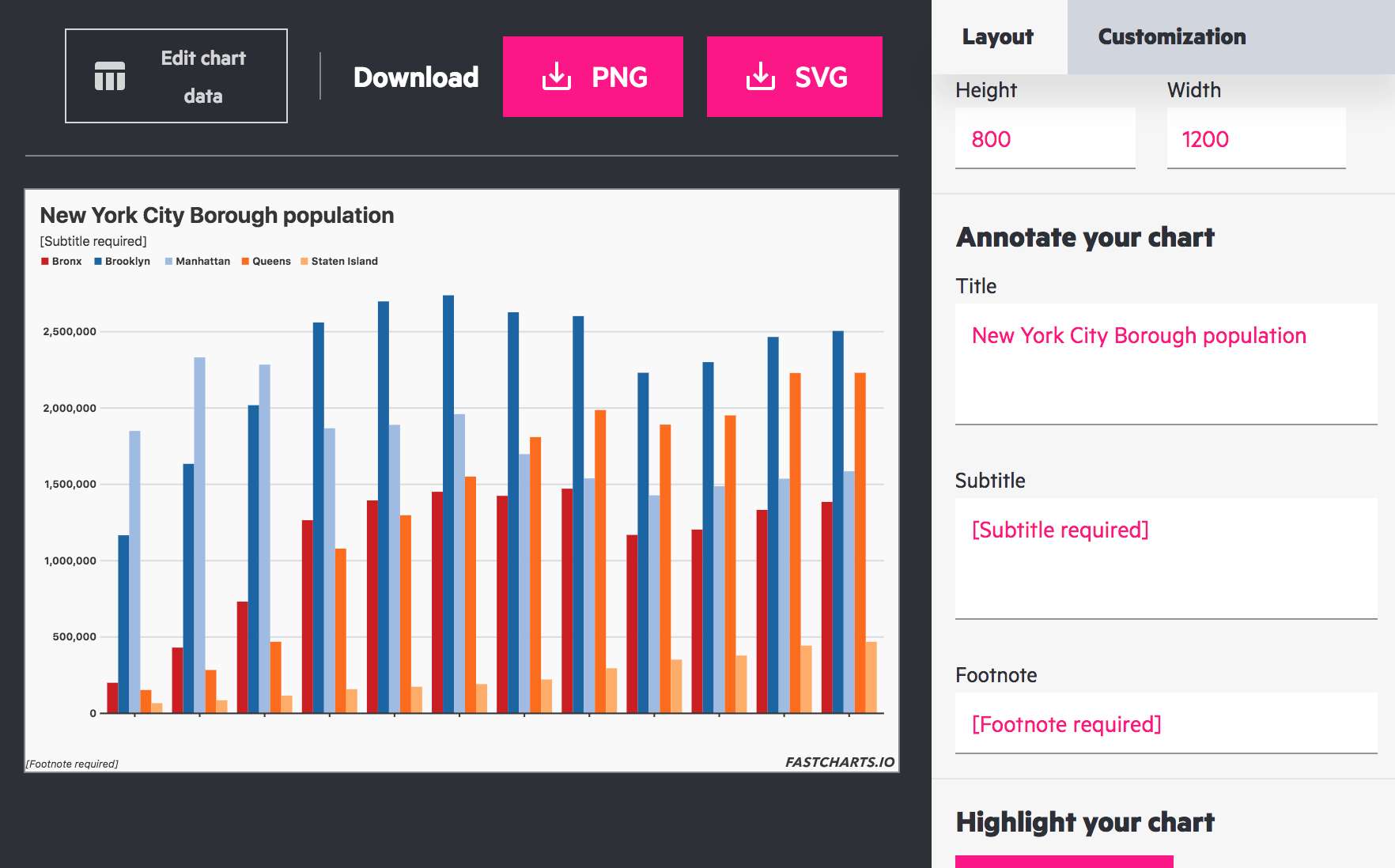Download the chart as PNG

tap(593, 77)
